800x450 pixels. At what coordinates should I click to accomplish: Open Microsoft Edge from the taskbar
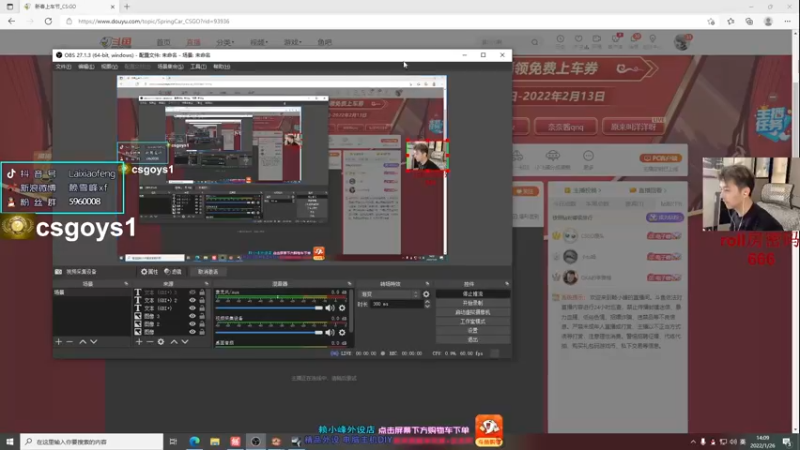(x=194, y=441)
